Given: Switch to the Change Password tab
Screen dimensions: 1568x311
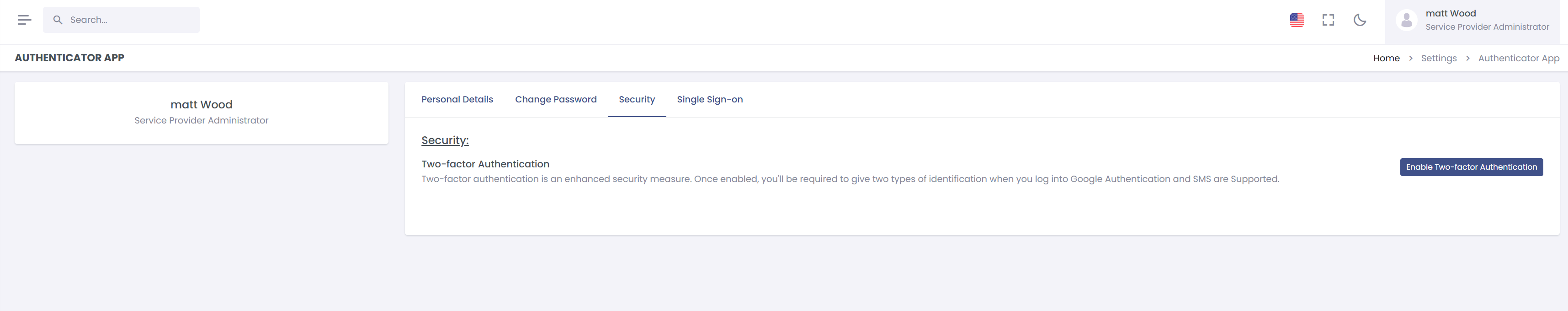Looking at the screenshot, I should click(x=555, y=99).
